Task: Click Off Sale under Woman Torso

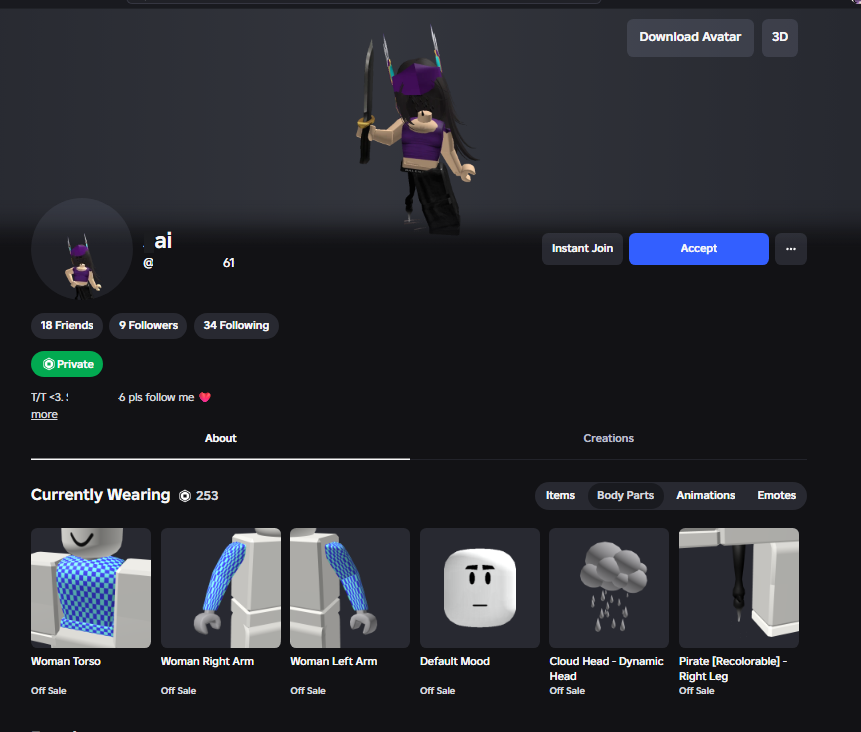Action: 49,691
